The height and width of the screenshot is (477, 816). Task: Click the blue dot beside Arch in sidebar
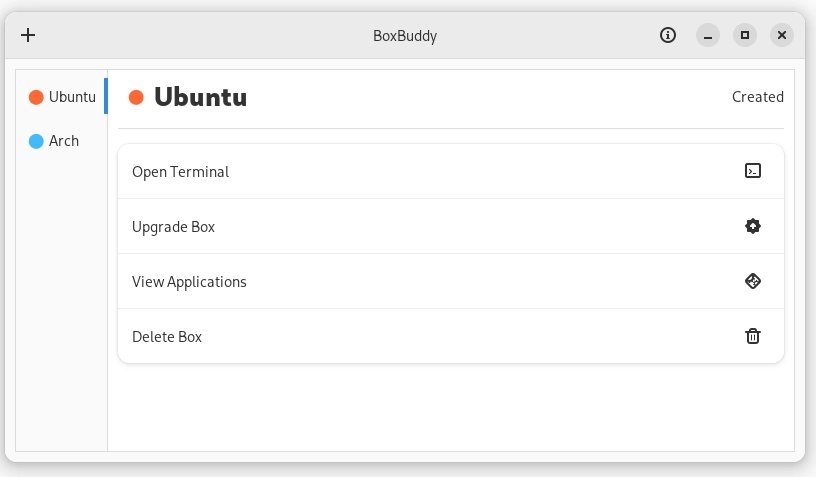[36, 141]
